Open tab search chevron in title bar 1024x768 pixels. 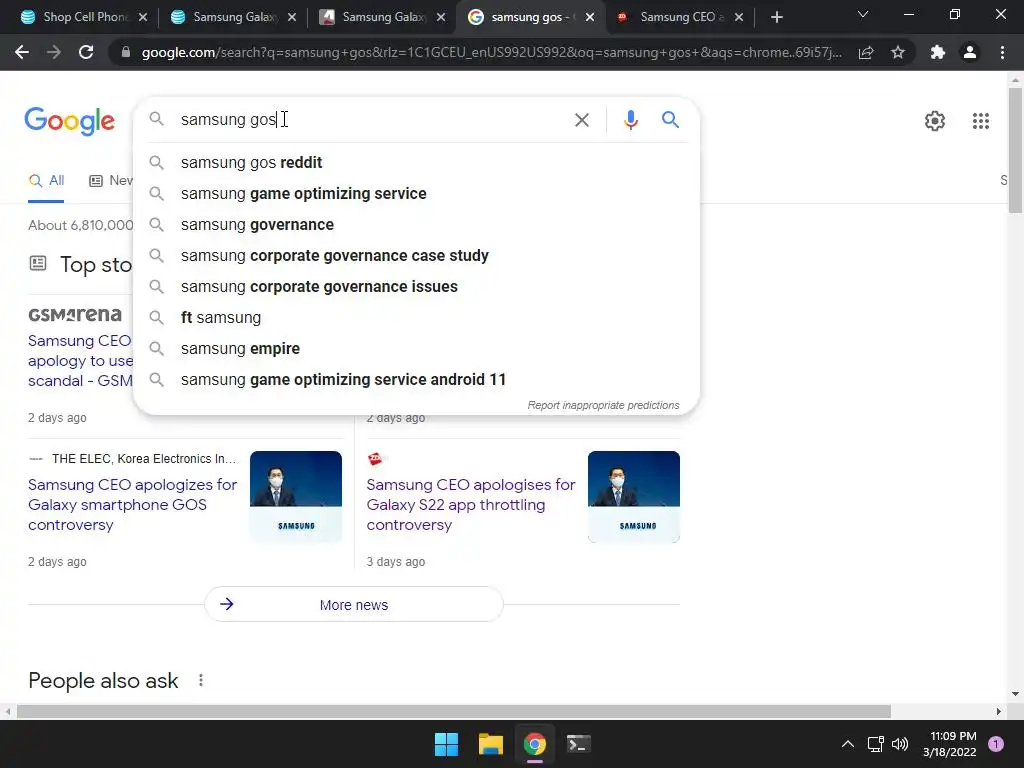863,14
